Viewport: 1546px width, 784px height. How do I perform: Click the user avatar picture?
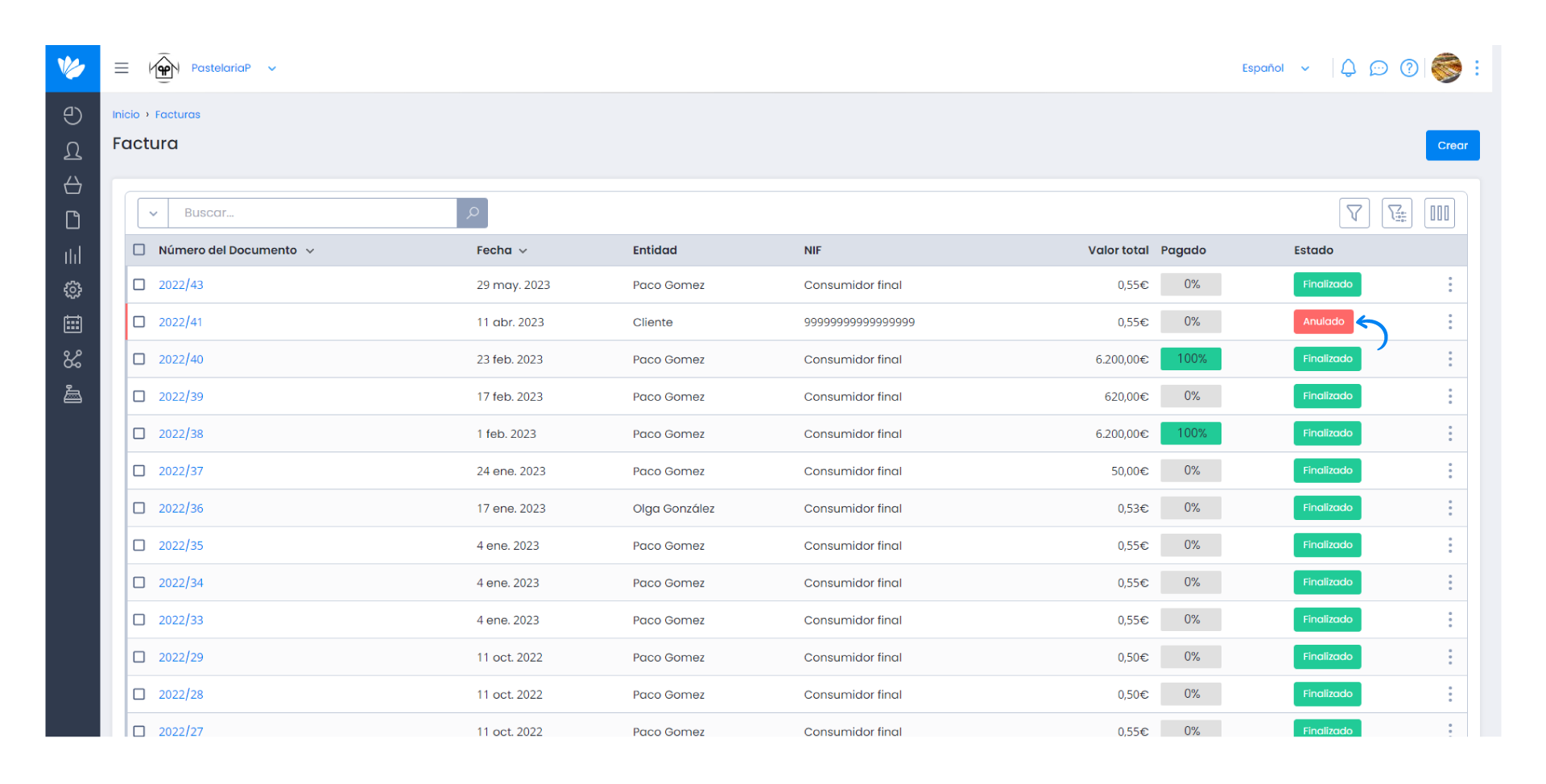click(x=1446, y=68)
